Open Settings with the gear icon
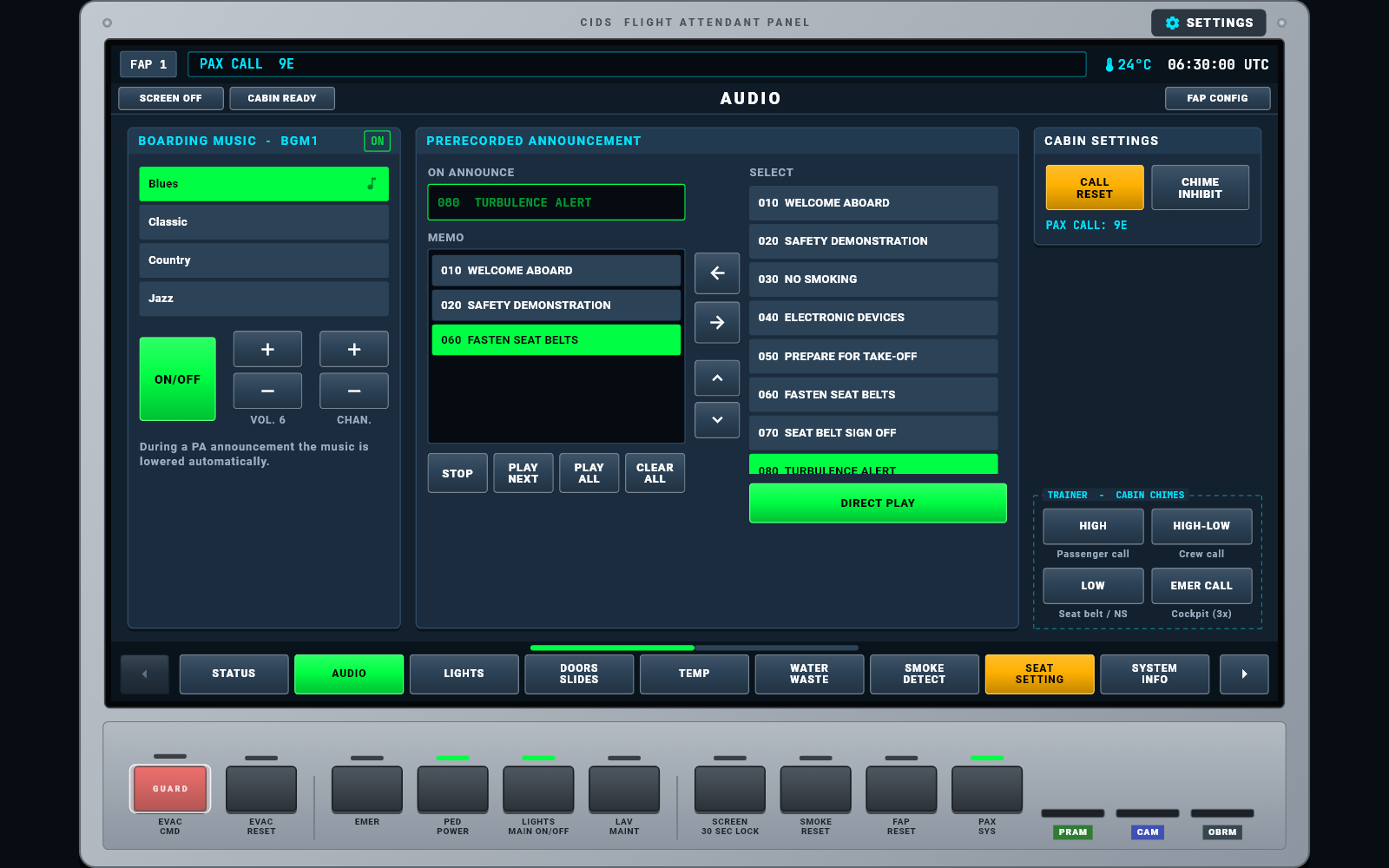1389x868 pixels. point(1208,23)
